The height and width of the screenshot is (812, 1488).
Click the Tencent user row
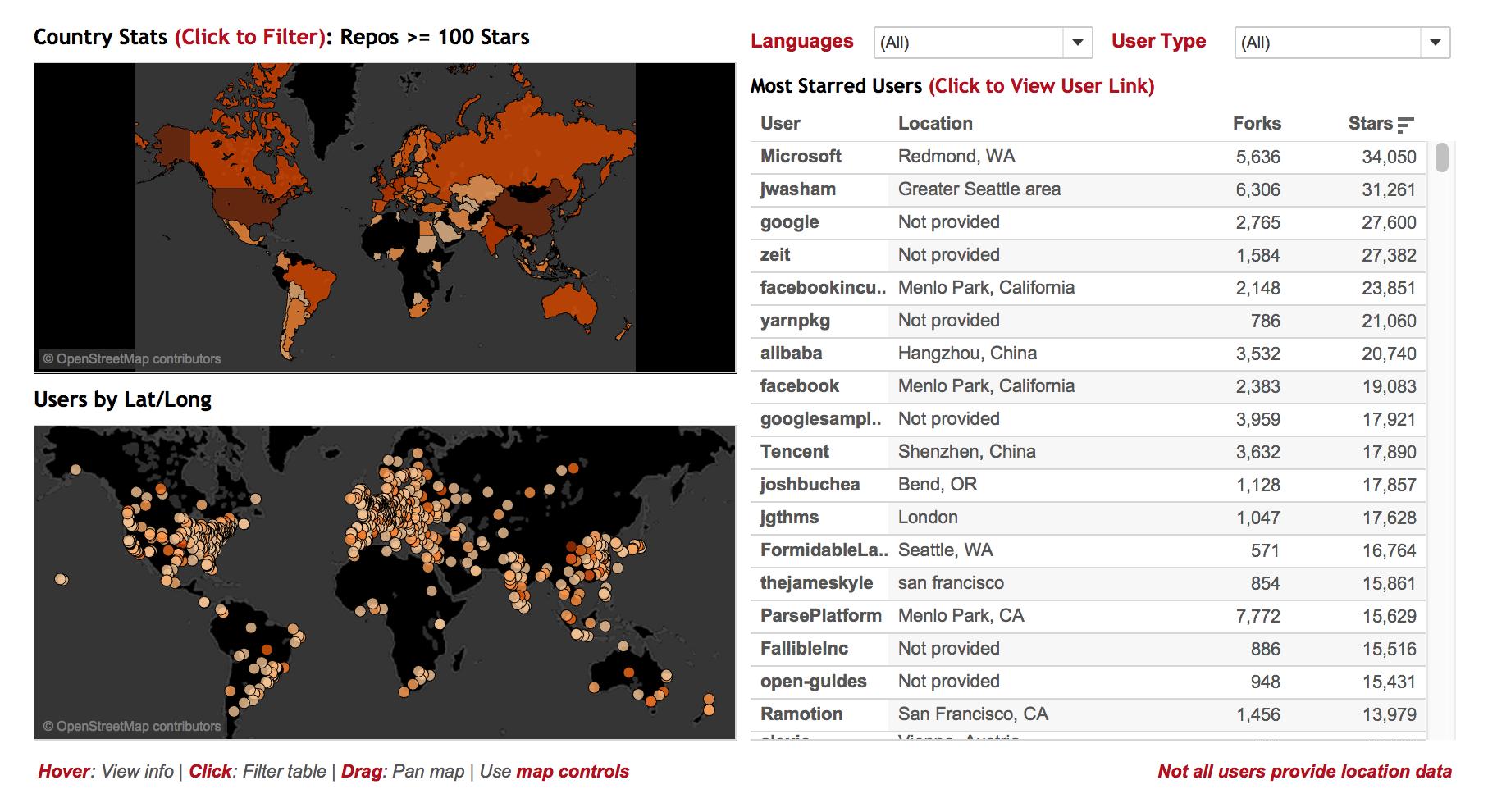1088,452
